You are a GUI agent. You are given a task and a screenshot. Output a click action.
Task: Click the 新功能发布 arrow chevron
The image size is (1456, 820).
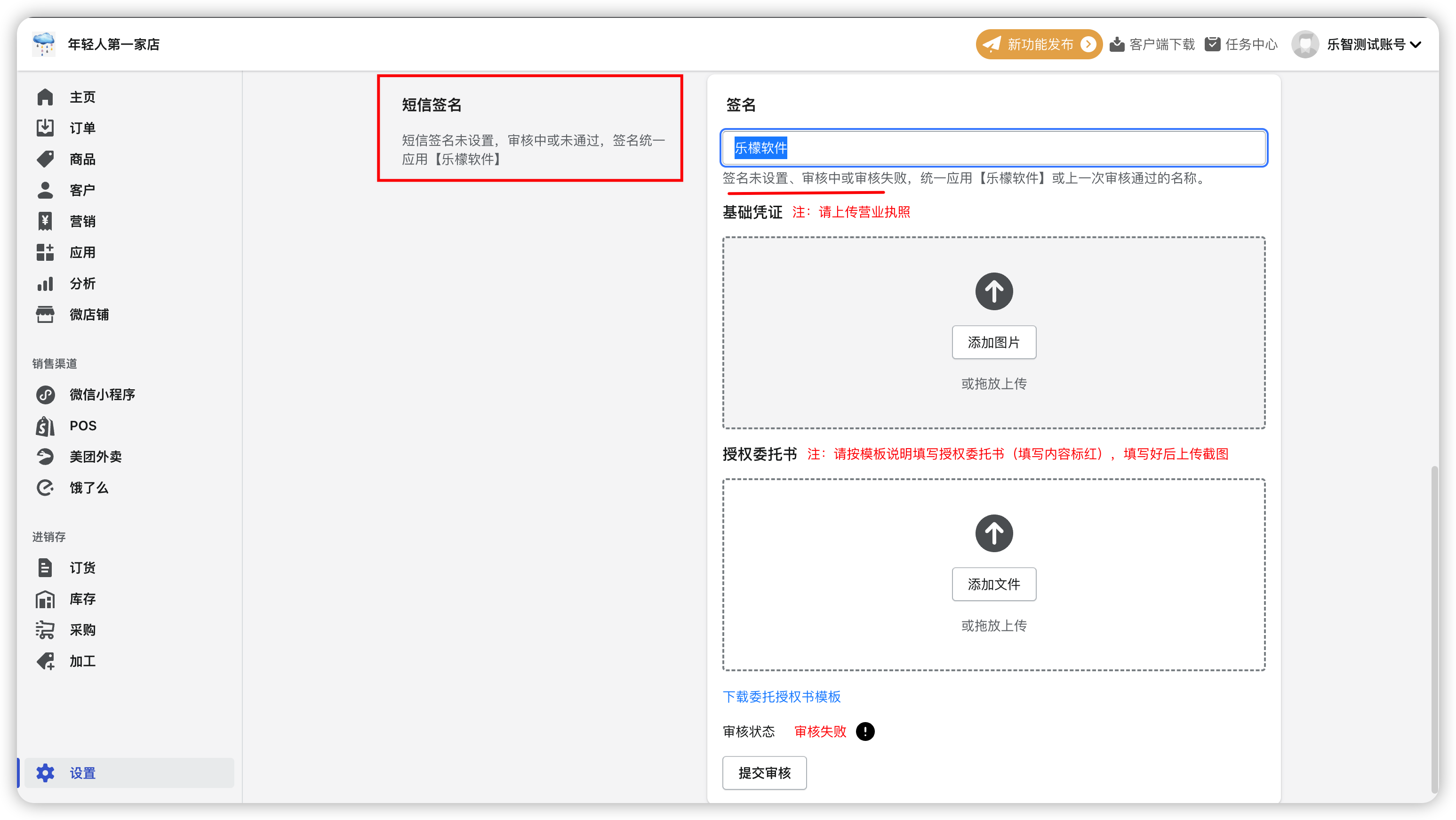(1088, 44)
